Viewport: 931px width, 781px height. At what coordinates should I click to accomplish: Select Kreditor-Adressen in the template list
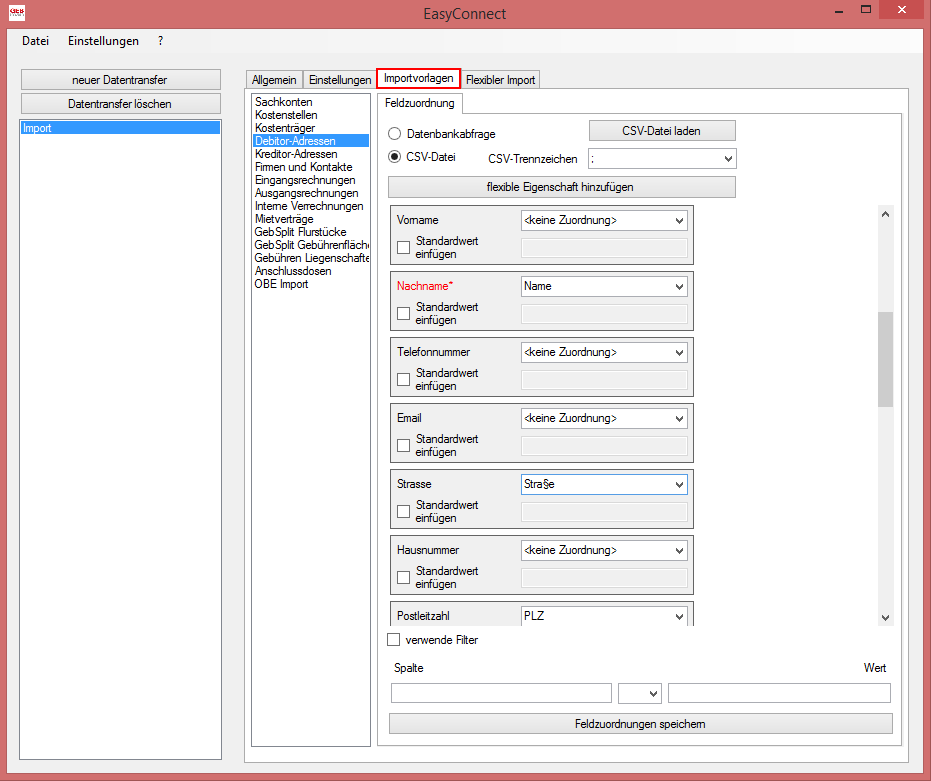click(305, 154)
